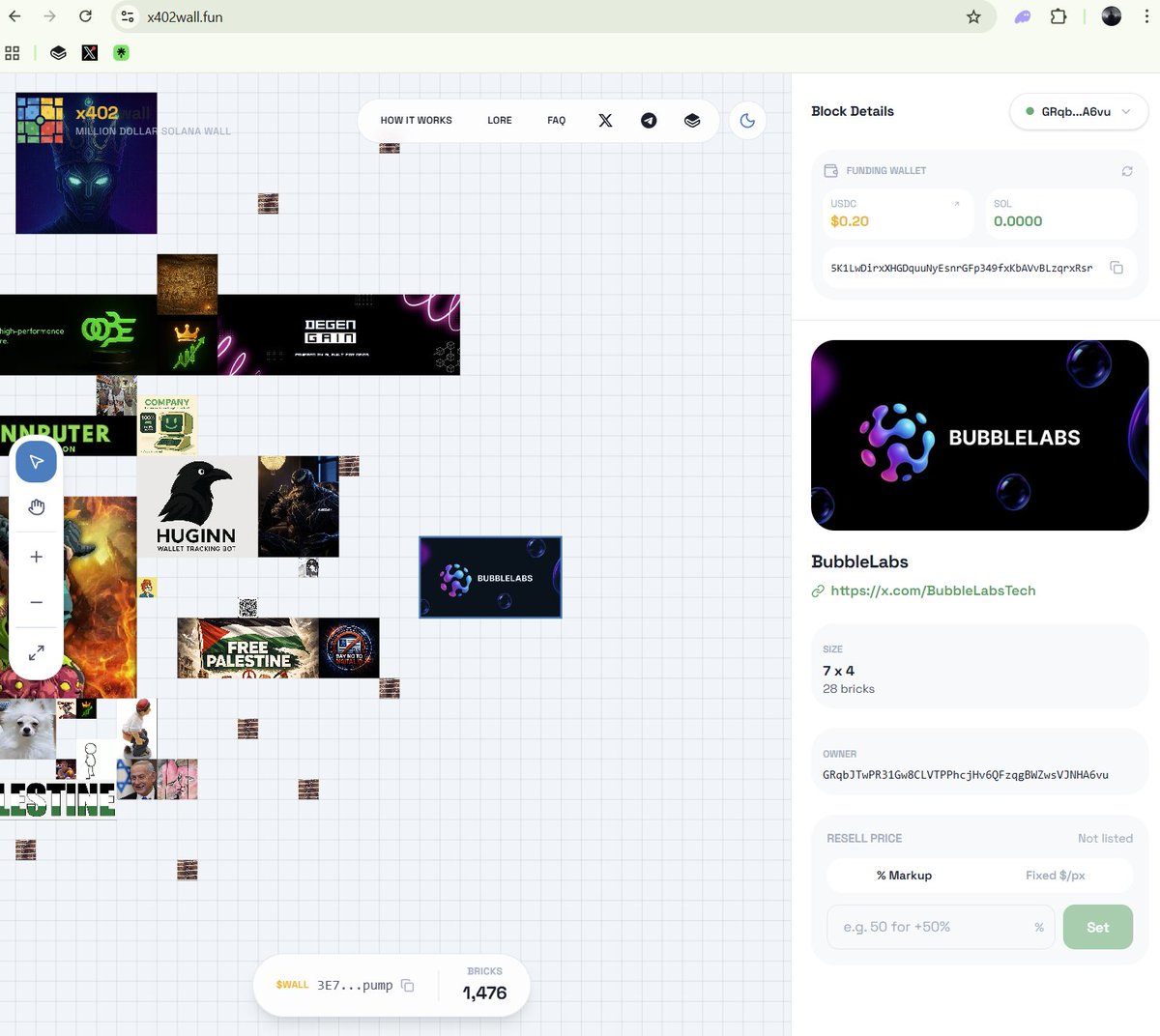Select the HUGINN wallet tracking bot block
Image resolution: width=1160 pixels, height=1036 pixels.
(x=197, y=506)
